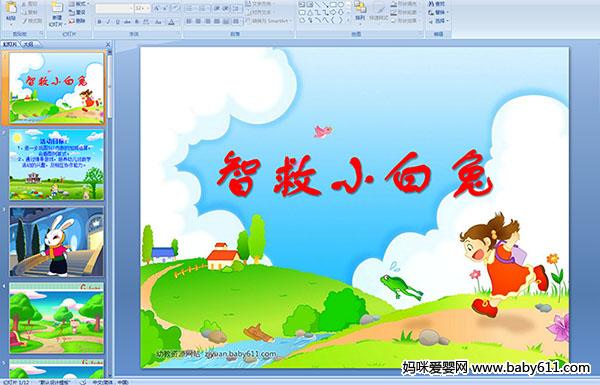Open the font name dropdown
The height and width of the screenshot is (385, 600).
(131, 8)
